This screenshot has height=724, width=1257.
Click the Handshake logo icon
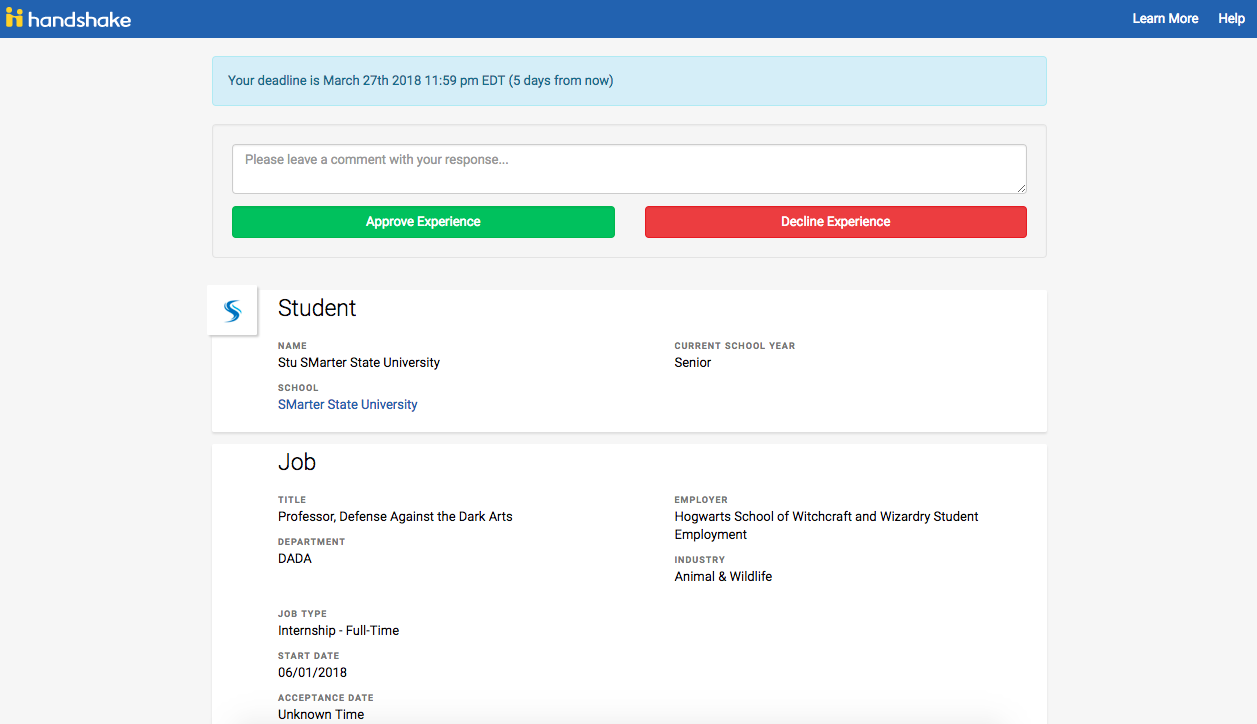[14, 18]
